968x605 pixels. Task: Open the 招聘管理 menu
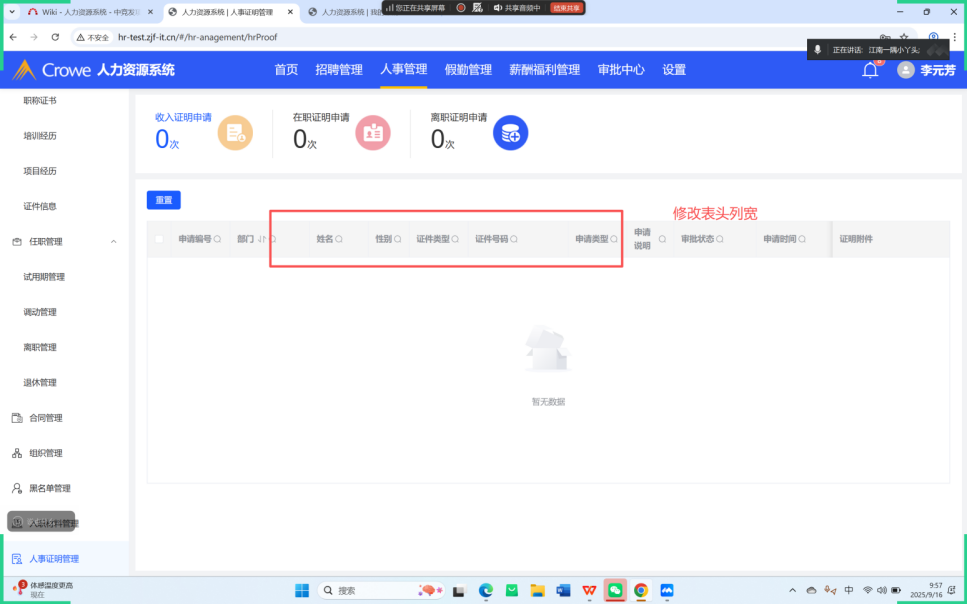coord(339,70)
